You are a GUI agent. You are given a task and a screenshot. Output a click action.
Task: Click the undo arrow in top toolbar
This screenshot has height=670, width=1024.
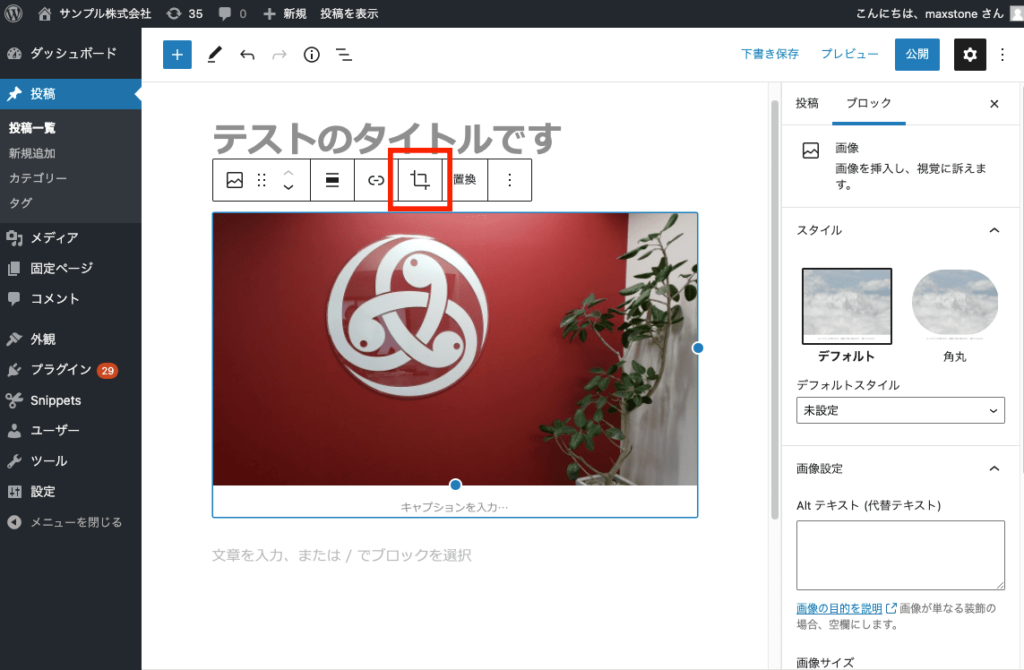[x=247, y=55]
